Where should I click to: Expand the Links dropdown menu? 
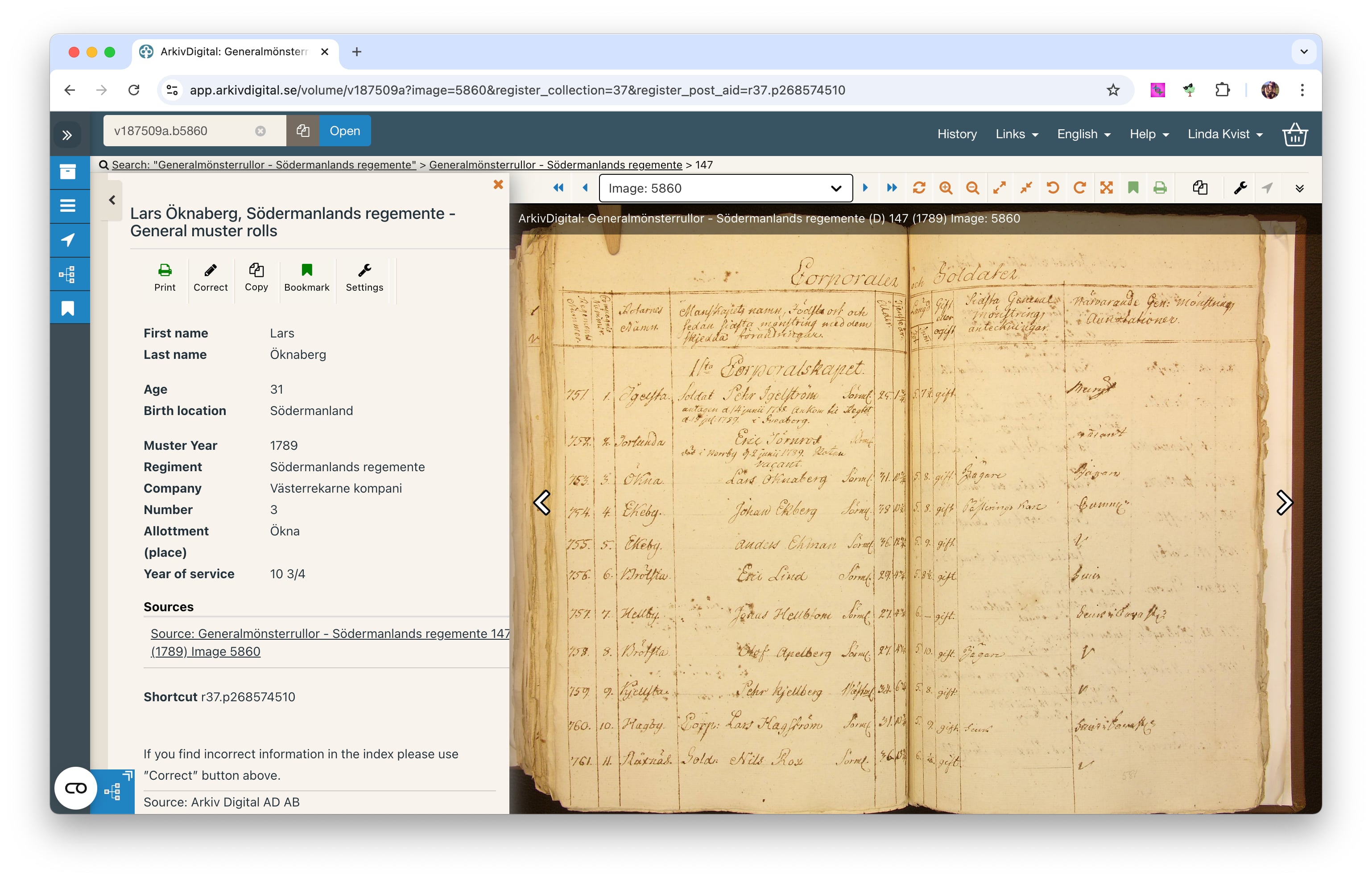[x=1017, y=134]
